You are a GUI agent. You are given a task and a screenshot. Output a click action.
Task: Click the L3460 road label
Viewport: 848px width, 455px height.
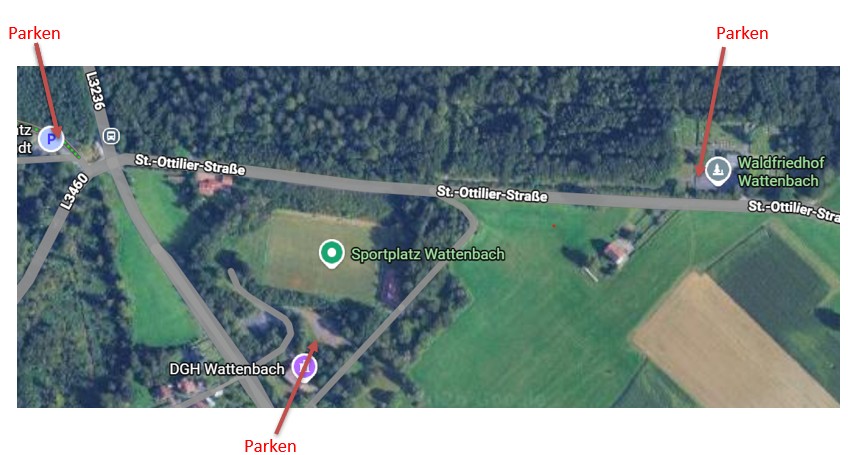point(74,192)
